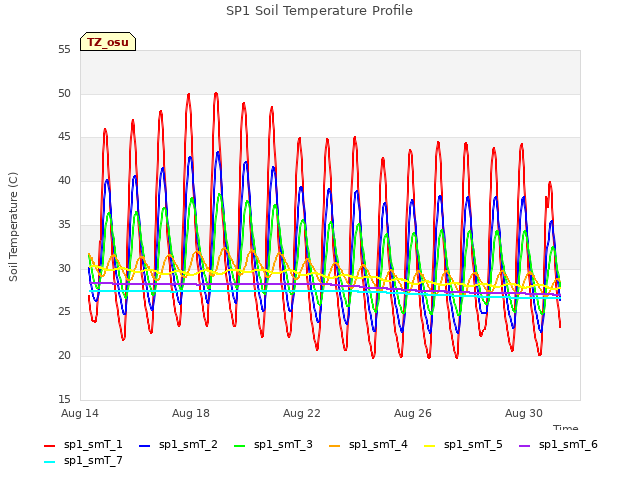Click the 25 y-axis tick label
This screenshot has width=640, height=480.
click(x=64, y=312)
